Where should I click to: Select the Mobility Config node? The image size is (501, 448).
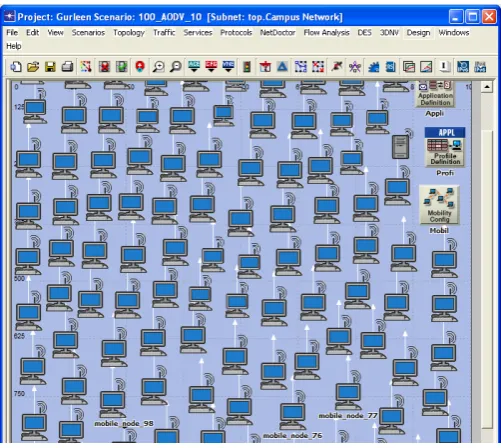point(439,205)
